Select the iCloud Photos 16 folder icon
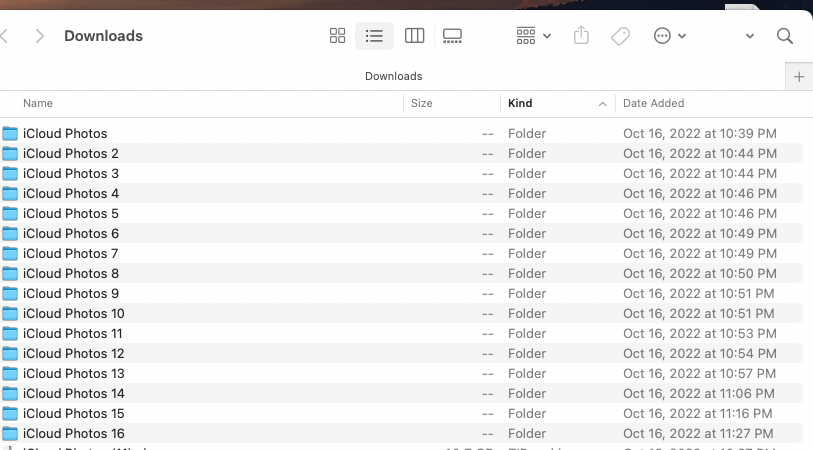 [x=10, y=433]
